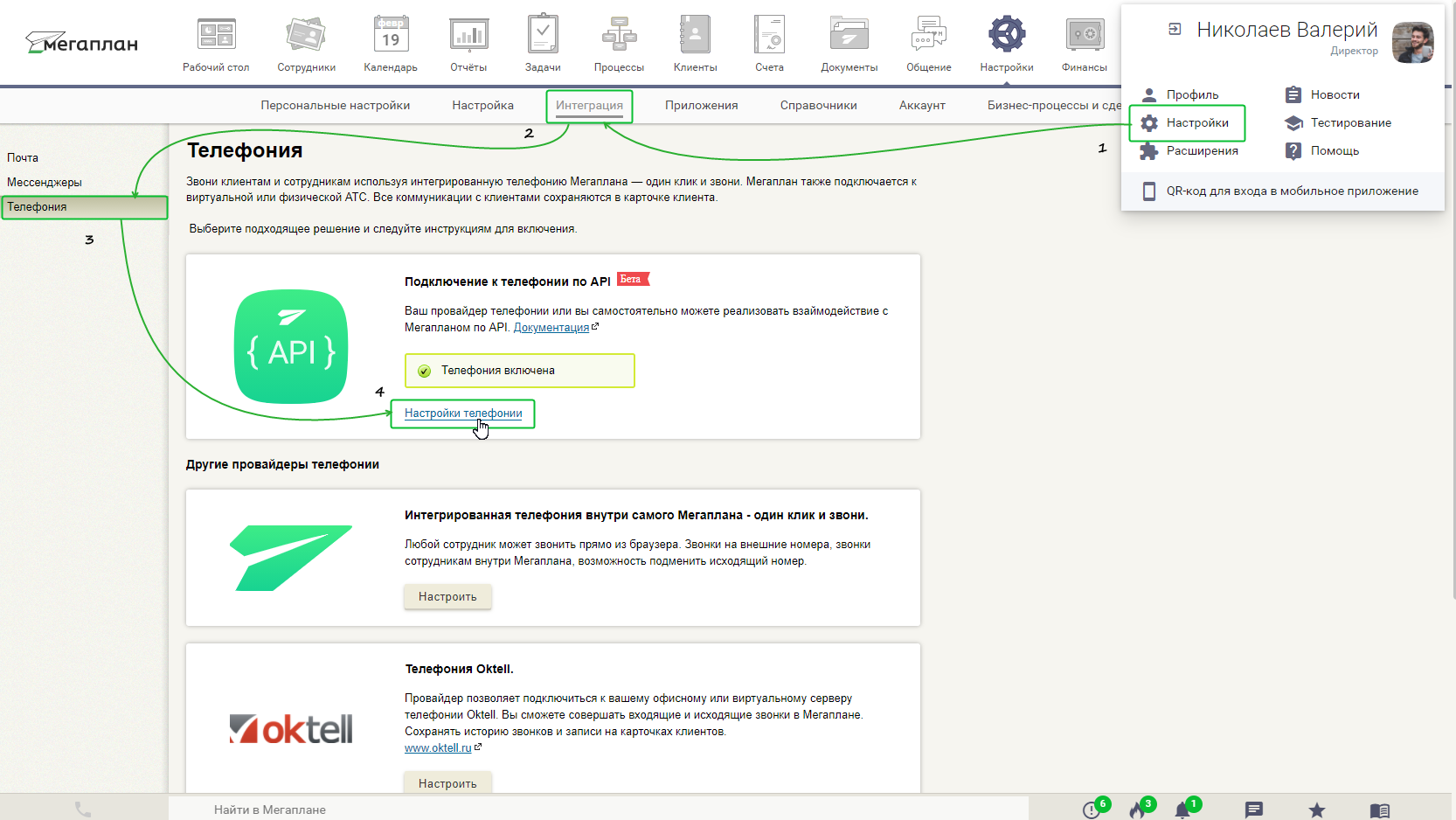The width and height of the screenshot is (1456, 820).
Task: Open the book icon in bottom bar
Action: [1380, 810]
